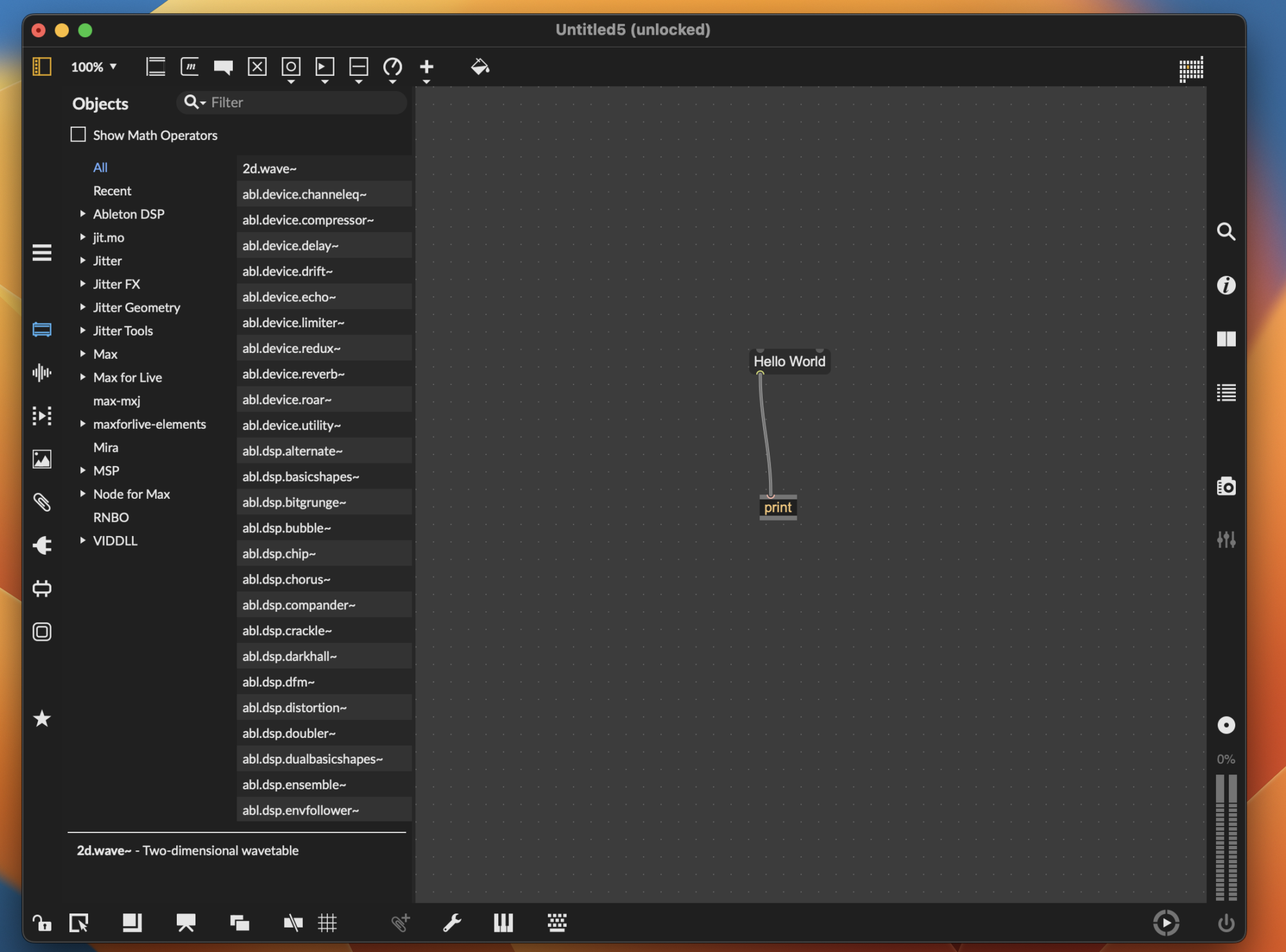Screen dimensions: 1286x952
Task: Click abl.device.reverb~ in object list
Action: tap(293, 374)
